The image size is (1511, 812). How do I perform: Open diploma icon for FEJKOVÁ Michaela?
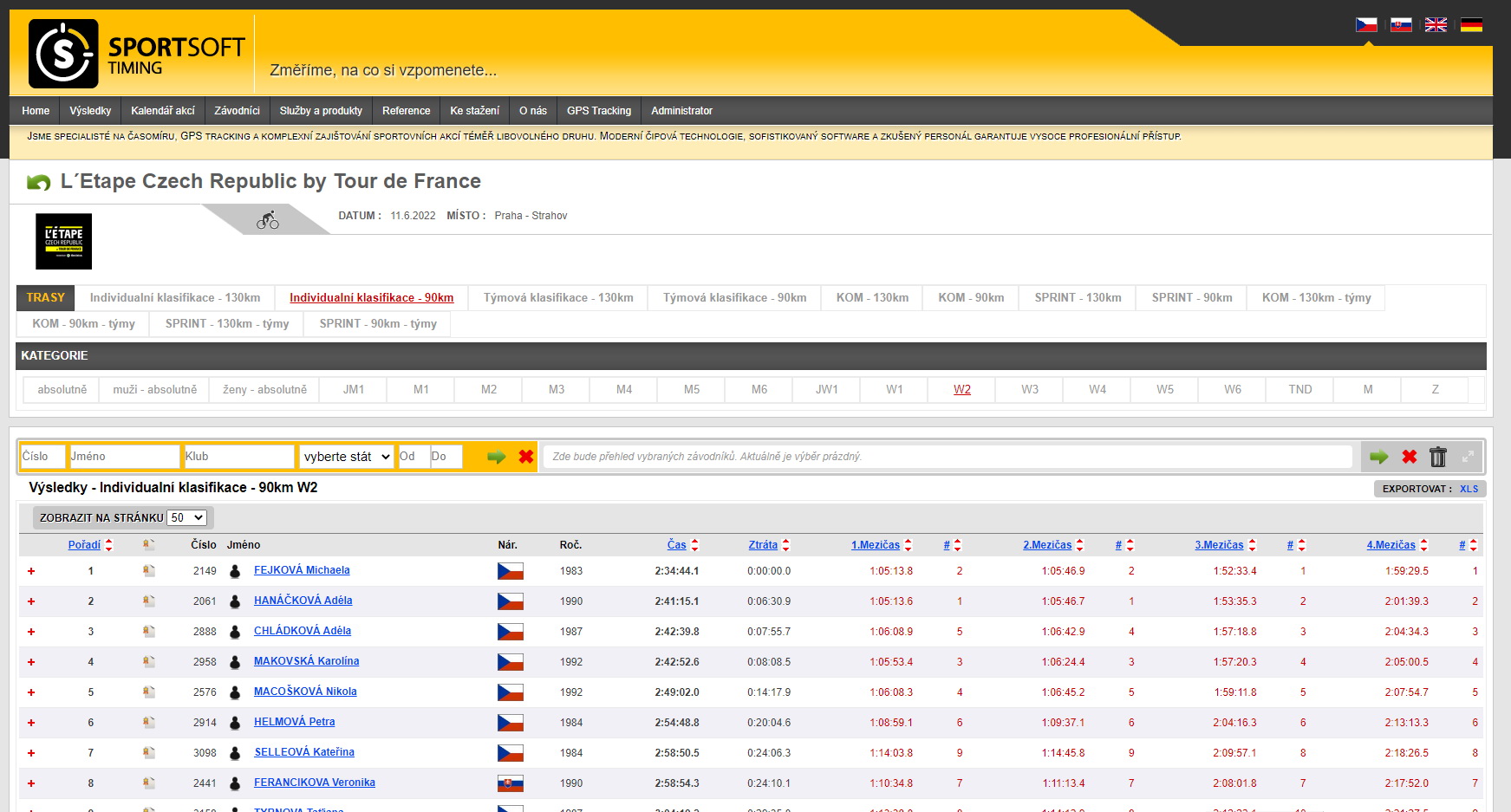[x=149, y=571]
